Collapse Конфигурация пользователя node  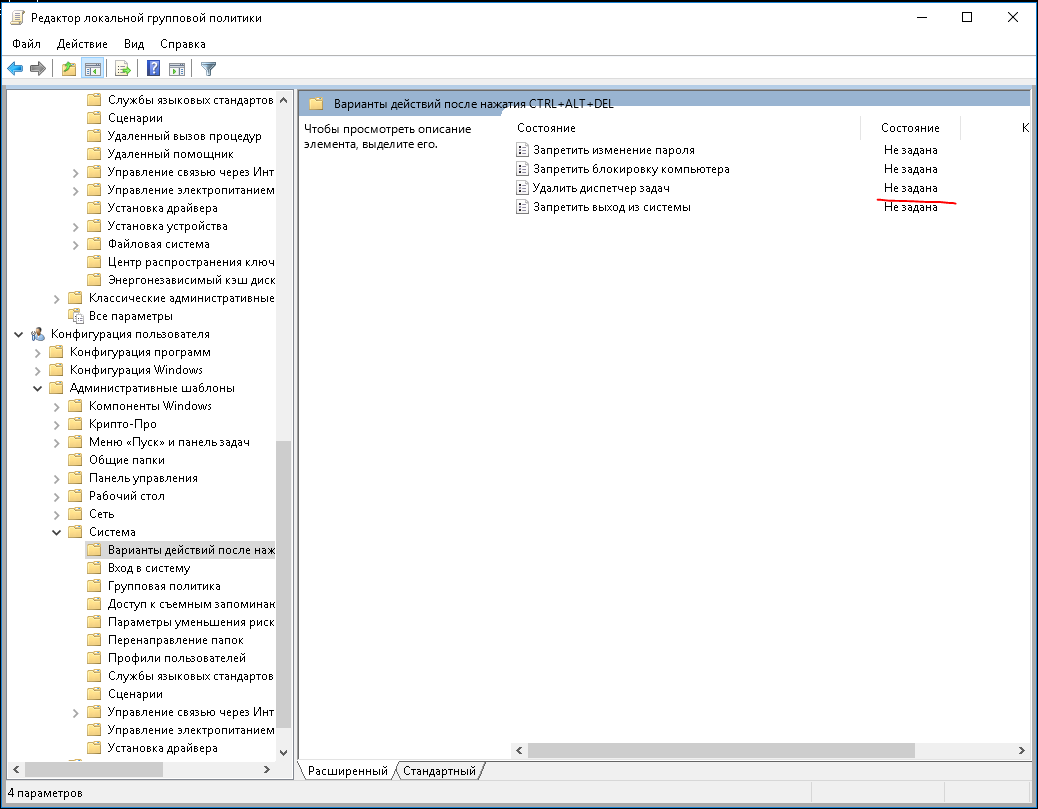[x=19, y=334]
